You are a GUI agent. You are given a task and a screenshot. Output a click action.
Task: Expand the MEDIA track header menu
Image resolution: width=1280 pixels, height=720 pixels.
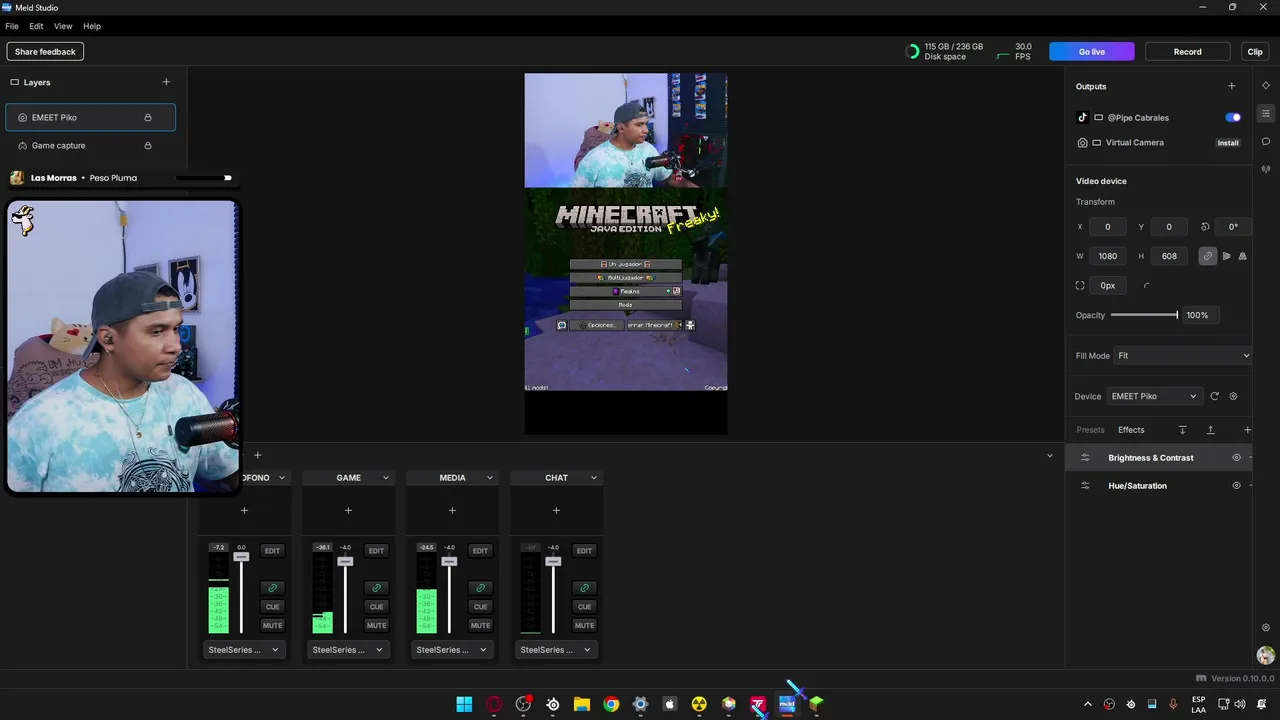click(x=489, y=478)
